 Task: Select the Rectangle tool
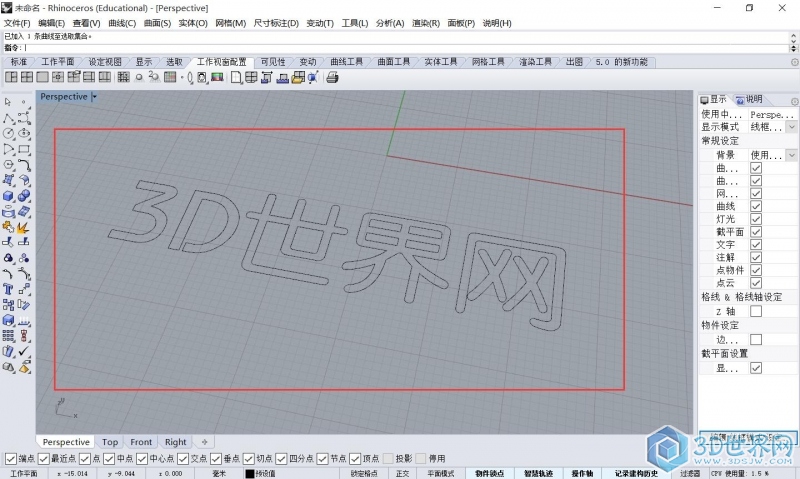click(24, 149)
